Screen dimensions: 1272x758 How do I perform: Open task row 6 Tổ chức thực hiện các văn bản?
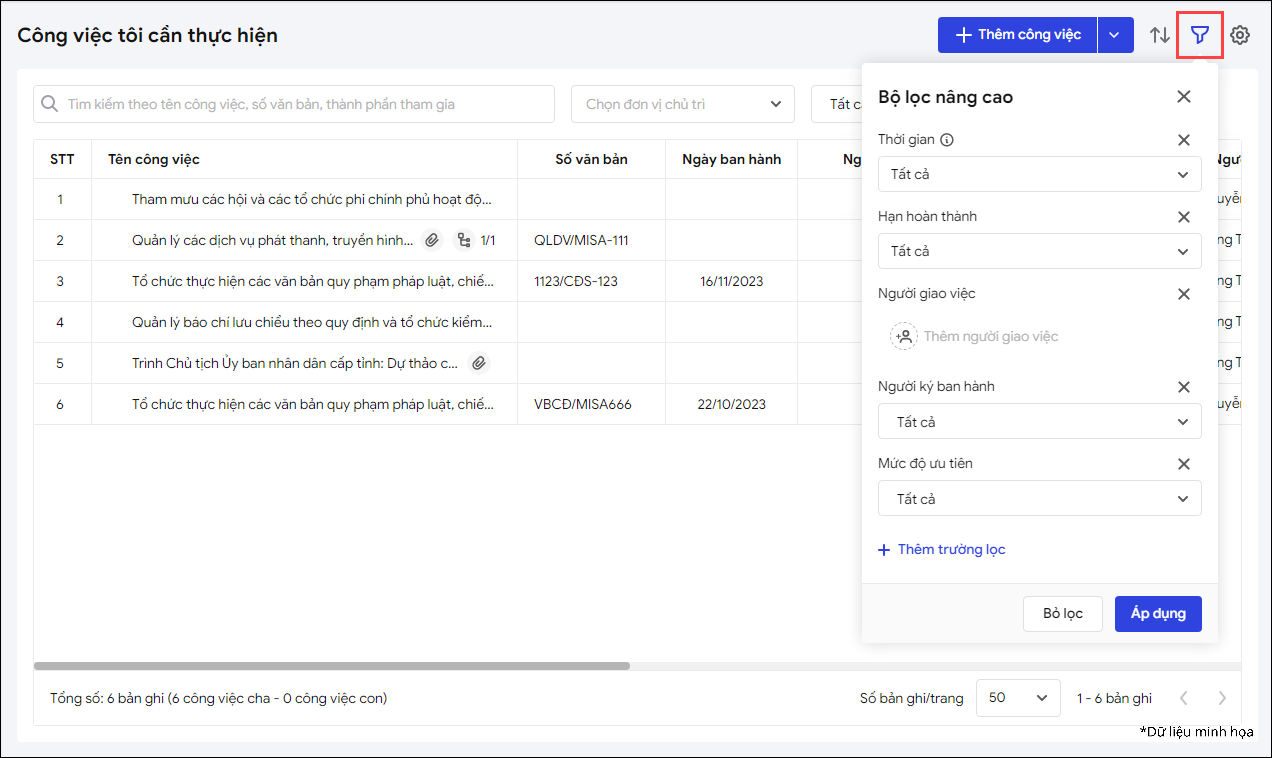(x=313, y=404)
